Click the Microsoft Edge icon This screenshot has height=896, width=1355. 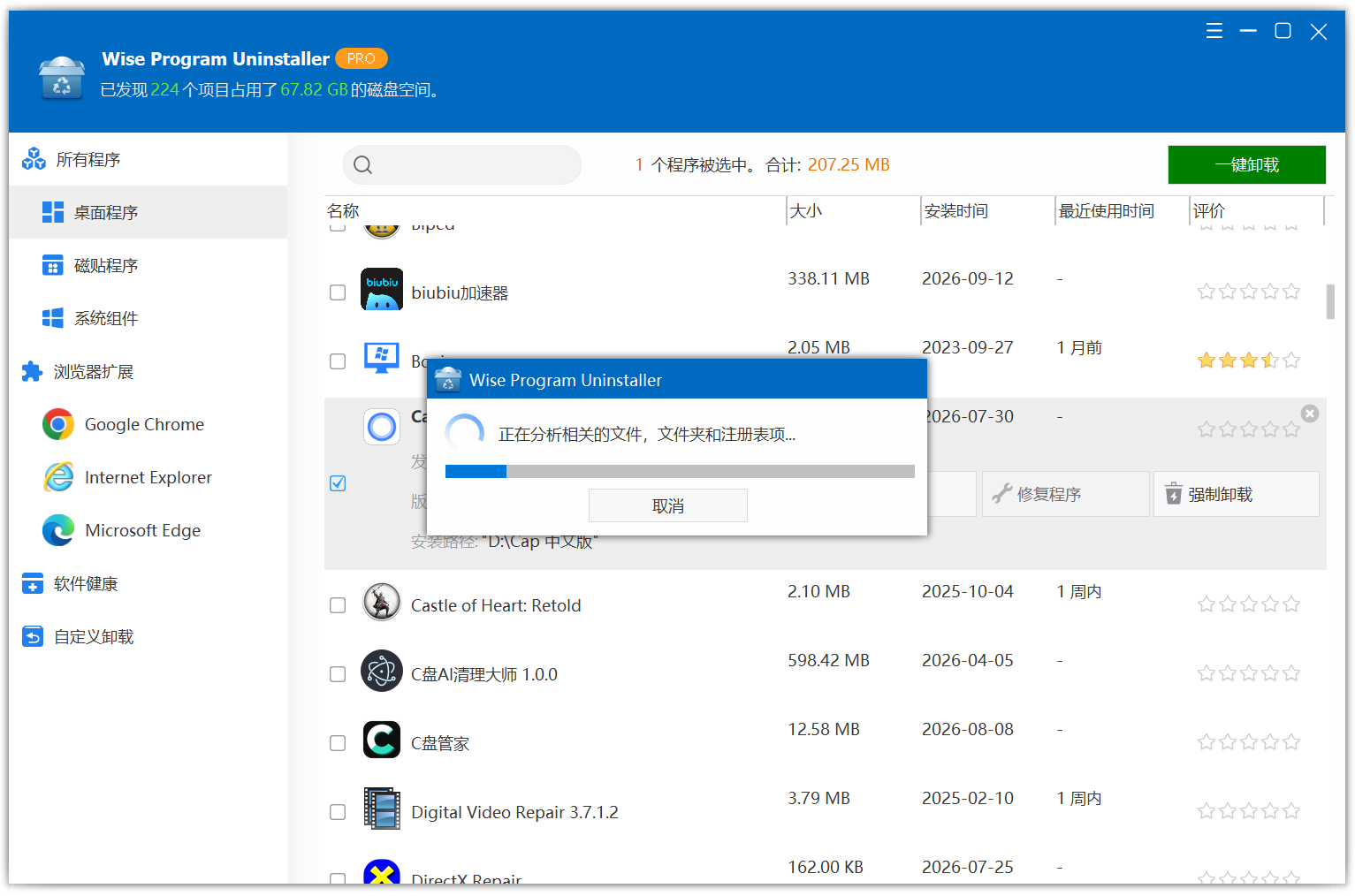[58, 530]
